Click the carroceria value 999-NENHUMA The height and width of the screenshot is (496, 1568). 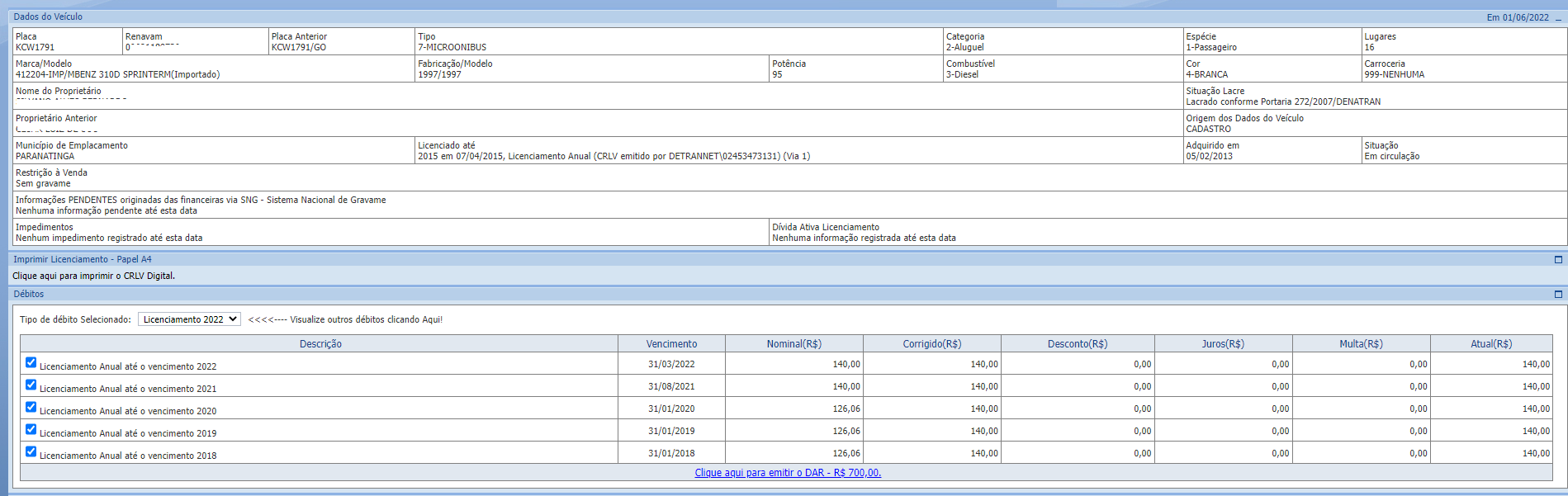(1395, 74)
